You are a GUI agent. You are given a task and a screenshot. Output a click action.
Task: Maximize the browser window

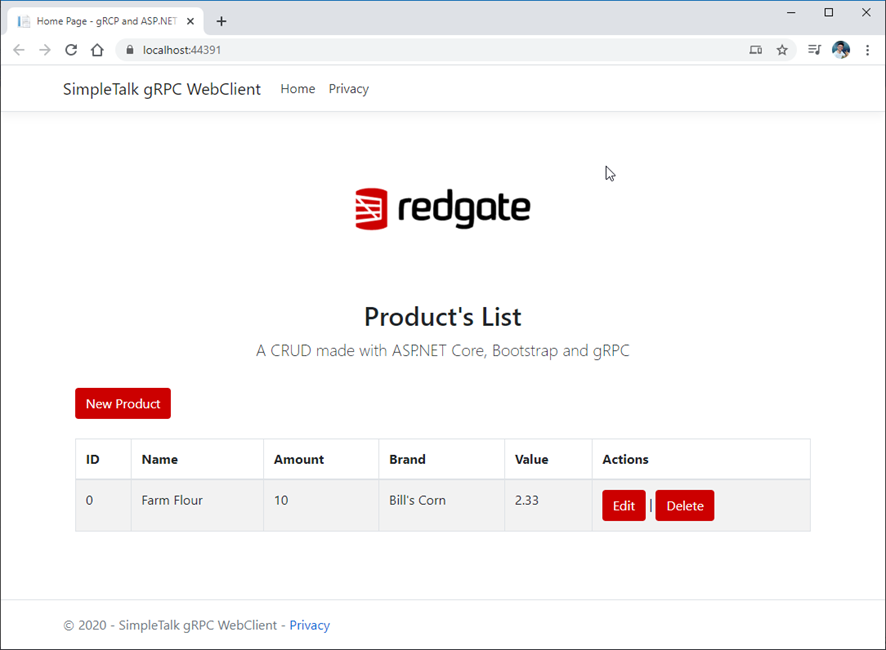(828, 12)
